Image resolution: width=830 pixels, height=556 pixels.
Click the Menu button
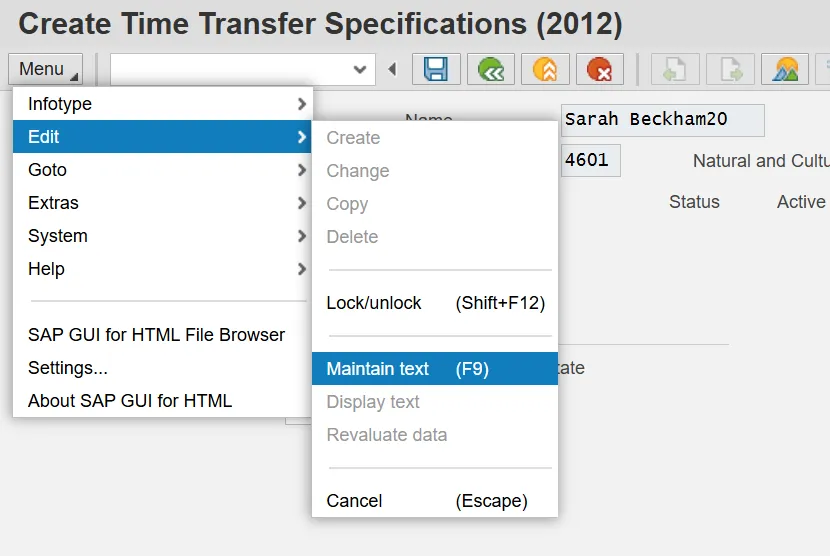tap(46, 69)
